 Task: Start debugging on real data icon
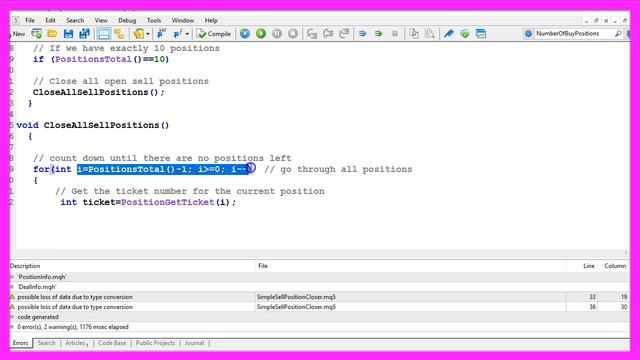[245, 34]
